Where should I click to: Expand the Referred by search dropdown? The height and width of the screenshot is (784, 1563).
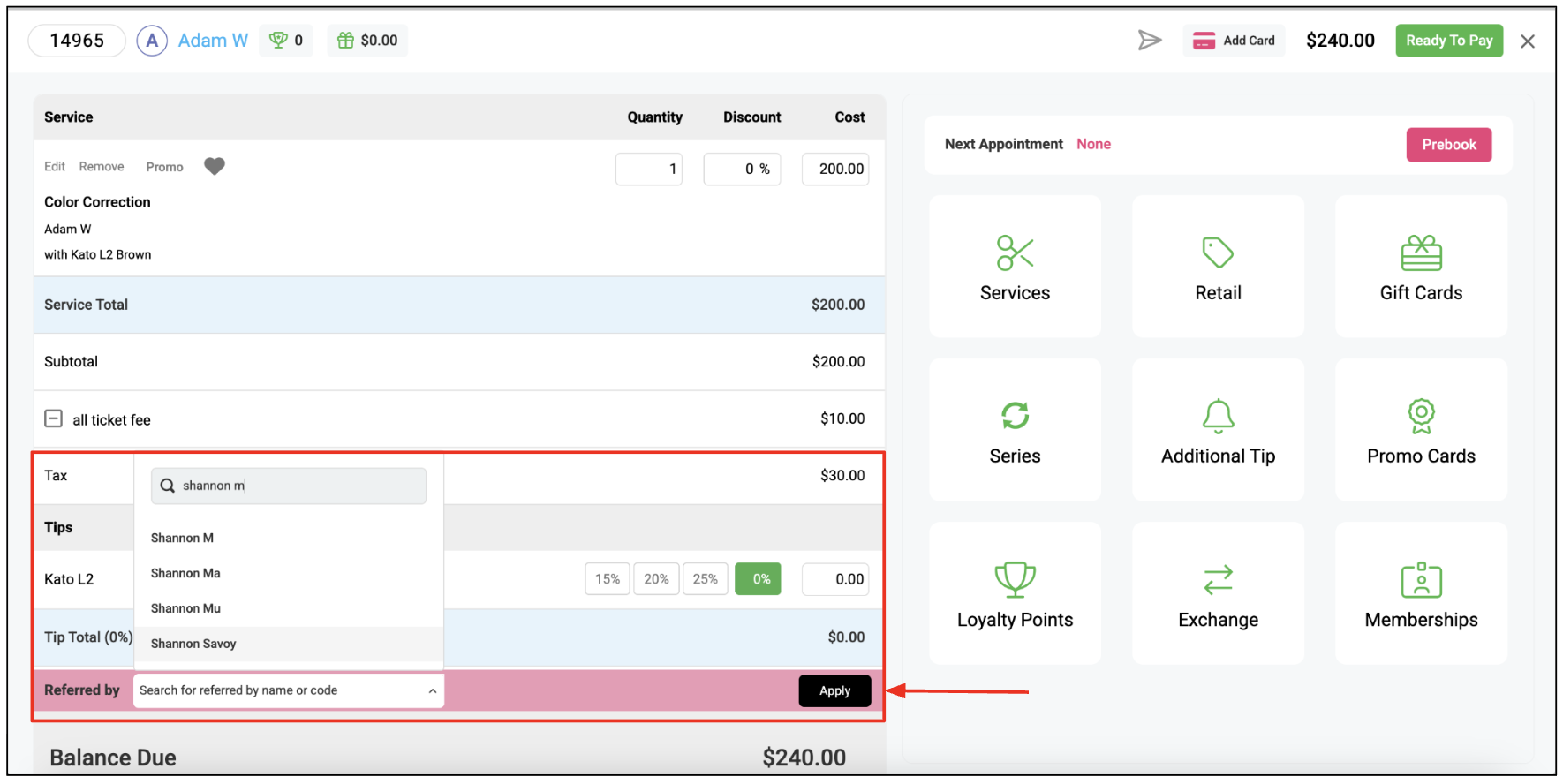tap(288, 690)
